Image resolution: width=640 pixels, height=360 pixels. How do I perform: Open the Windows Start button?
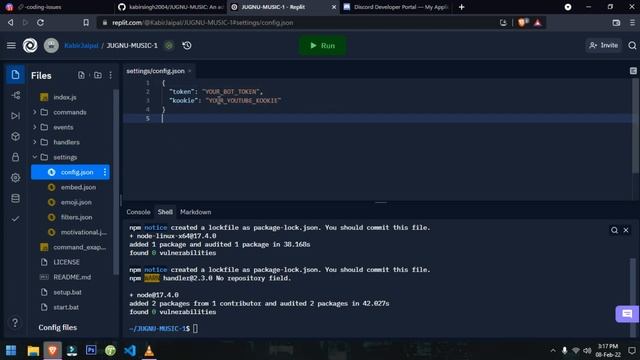[x=11, y=351]
